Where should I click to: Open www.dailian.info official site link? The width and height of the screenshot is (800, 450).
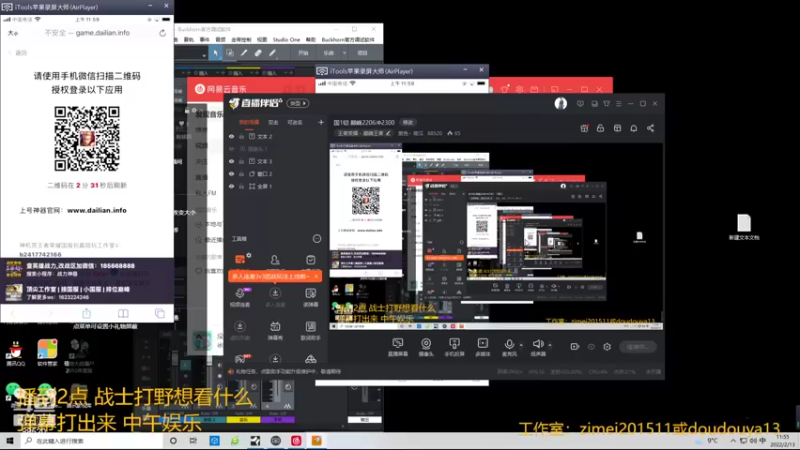96,210
